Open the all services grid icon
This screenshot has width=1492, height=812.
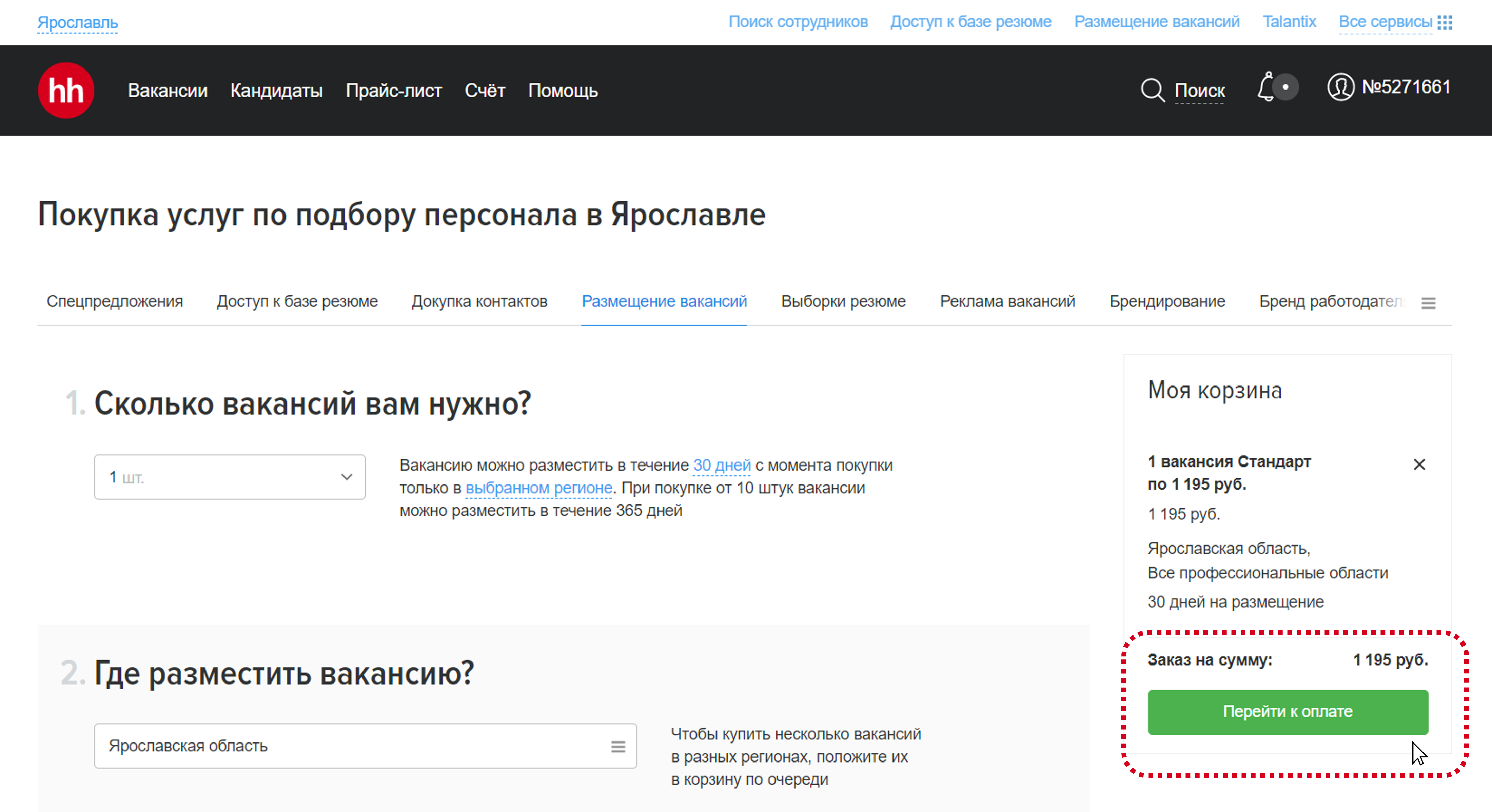tap(1445, 23)
